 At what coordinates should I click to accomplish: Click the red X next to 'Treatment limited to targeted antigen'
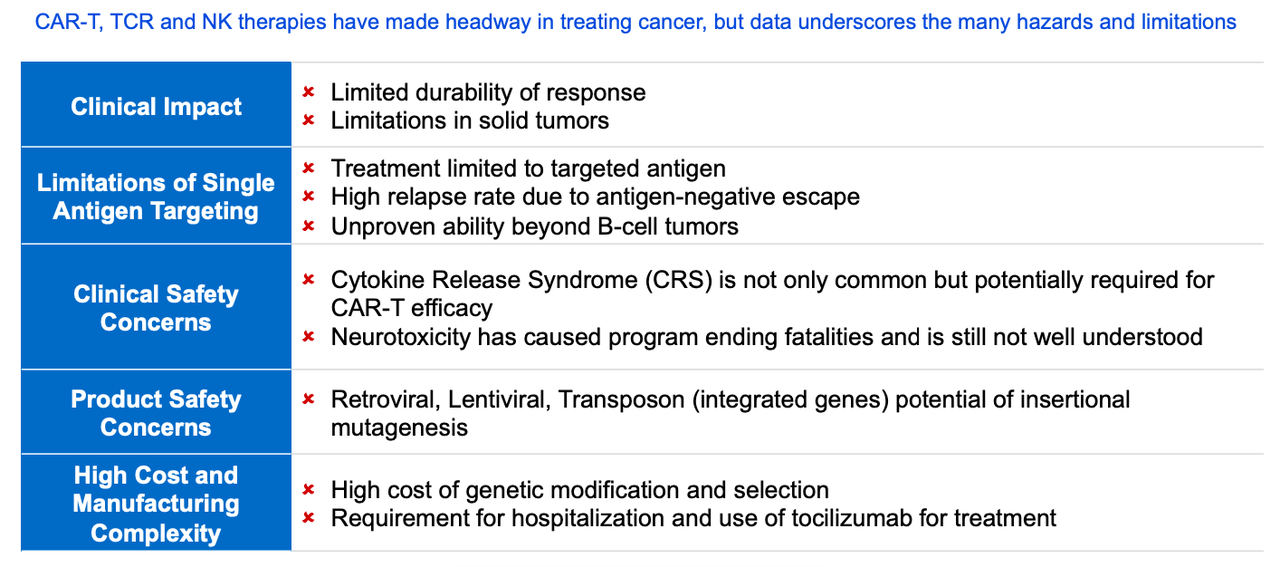(x=309, y=168)
